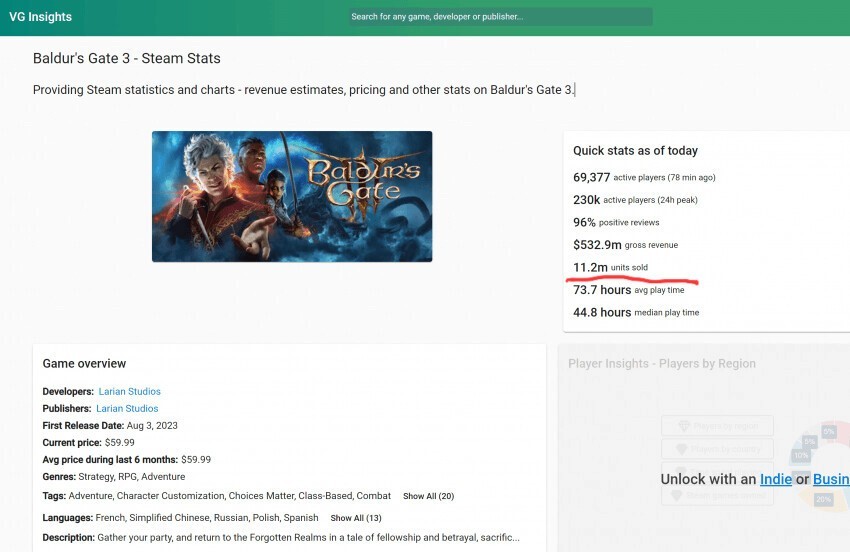Click the Business plan unlock link
The width and height of the screenshot is (850, 552).
(830, 479)
